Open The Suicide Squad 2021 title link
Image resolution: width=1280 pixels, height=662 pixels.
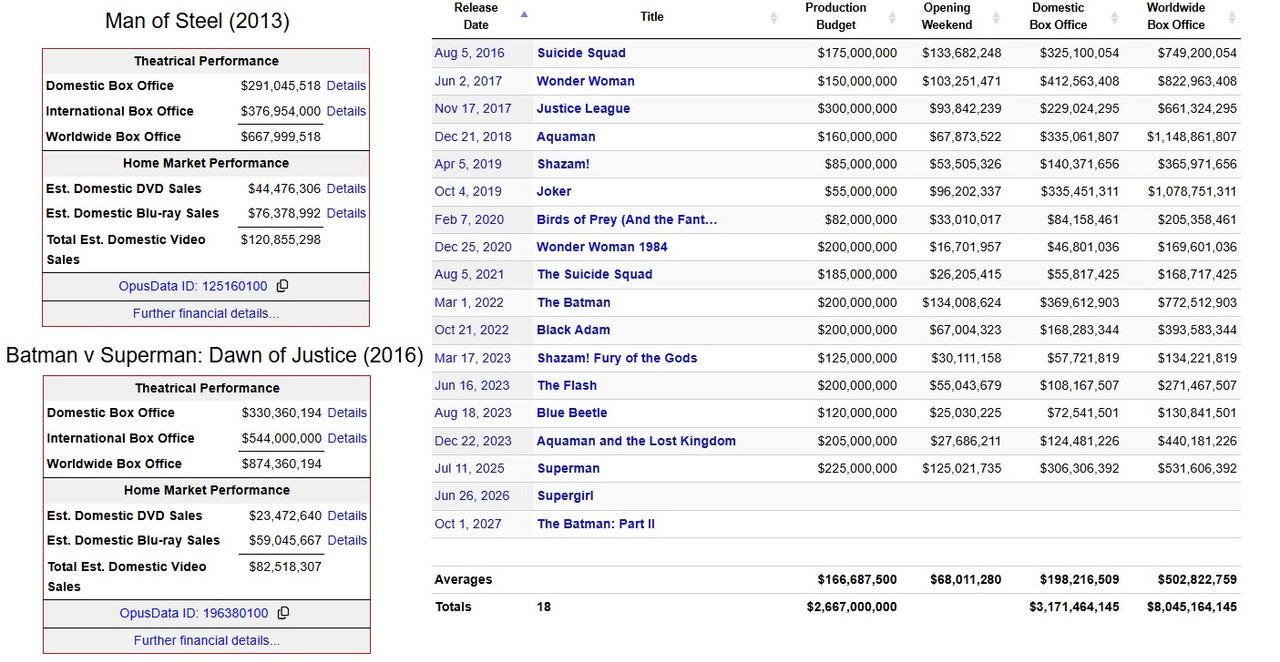point(594,274)
